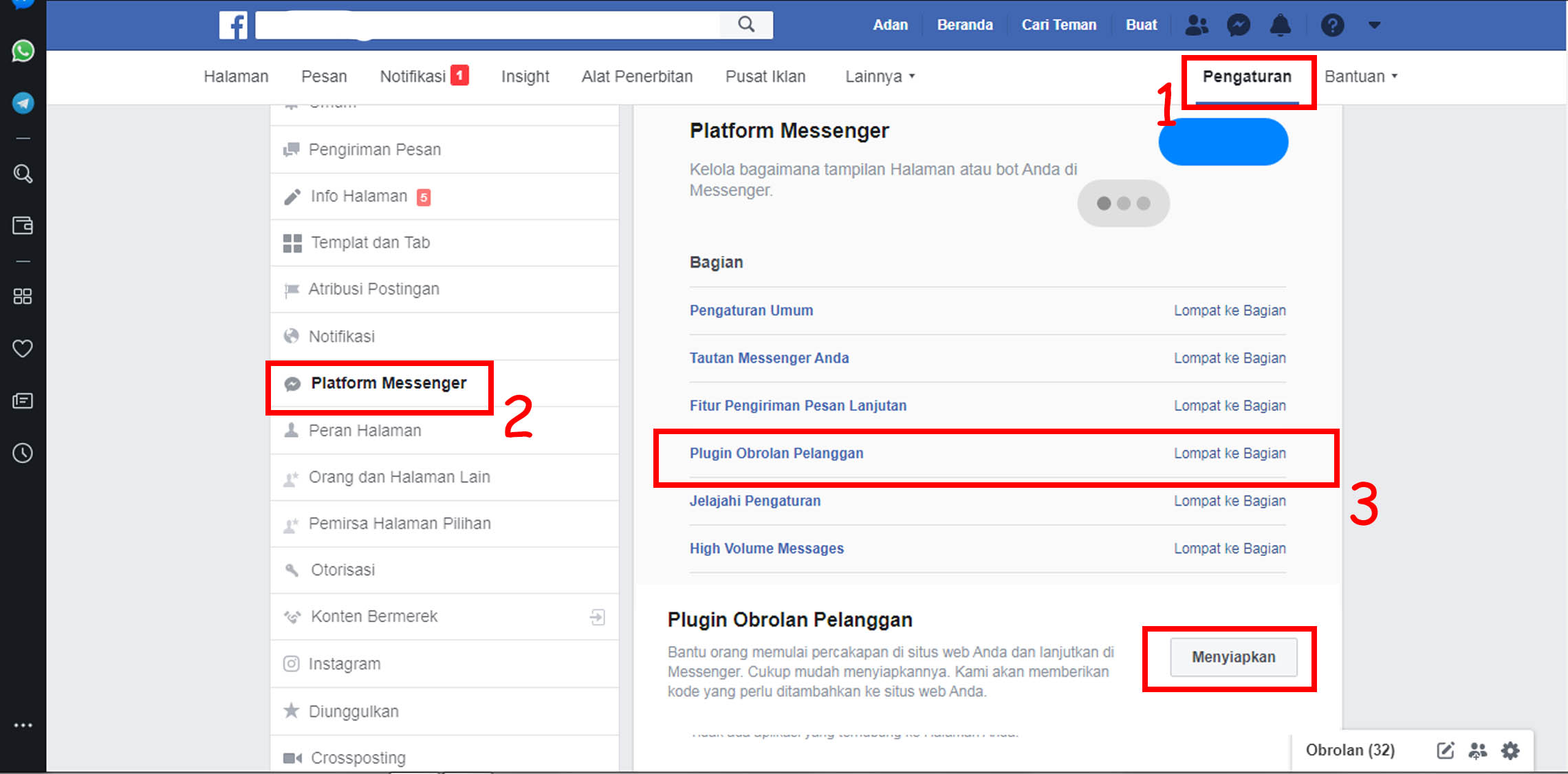Open the Bantuan dropdown

[x=1360, y=76]
